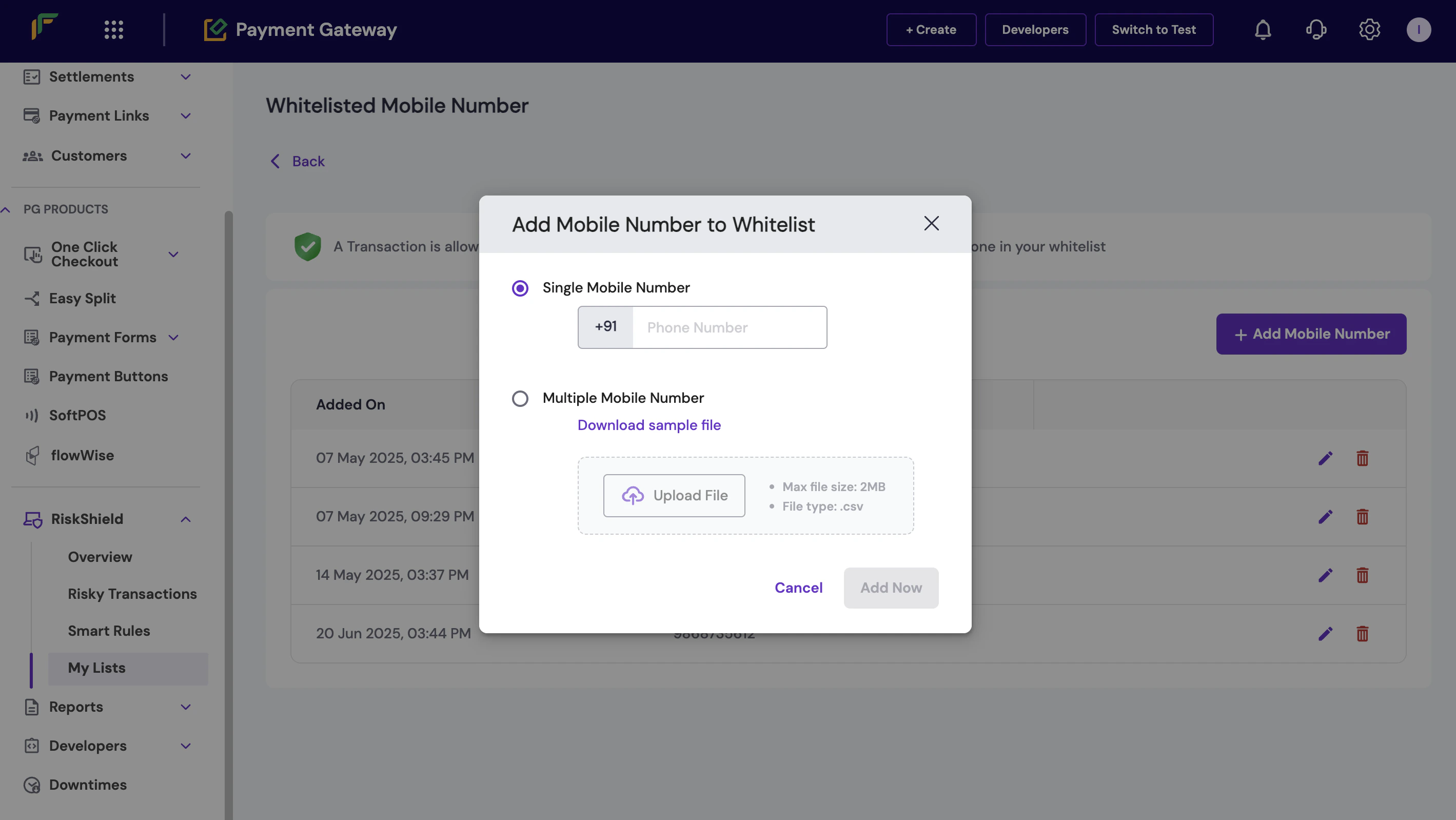The width and height of the screenshot is (1456, 820).
Task: Open Risky Transactions in sidebar
Action: click(x=132, y=594)
